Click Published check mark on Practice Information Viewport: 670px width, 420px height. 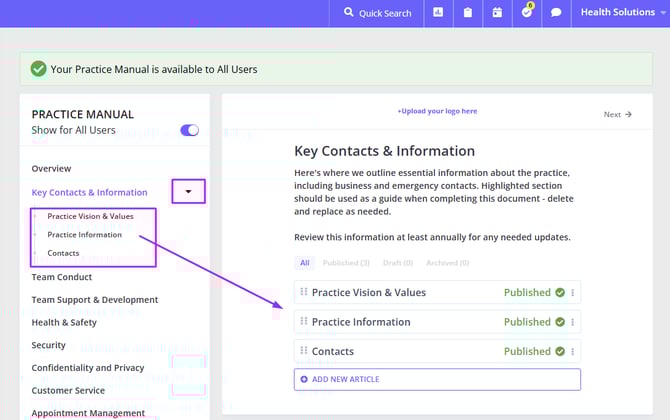click(560, 322)
